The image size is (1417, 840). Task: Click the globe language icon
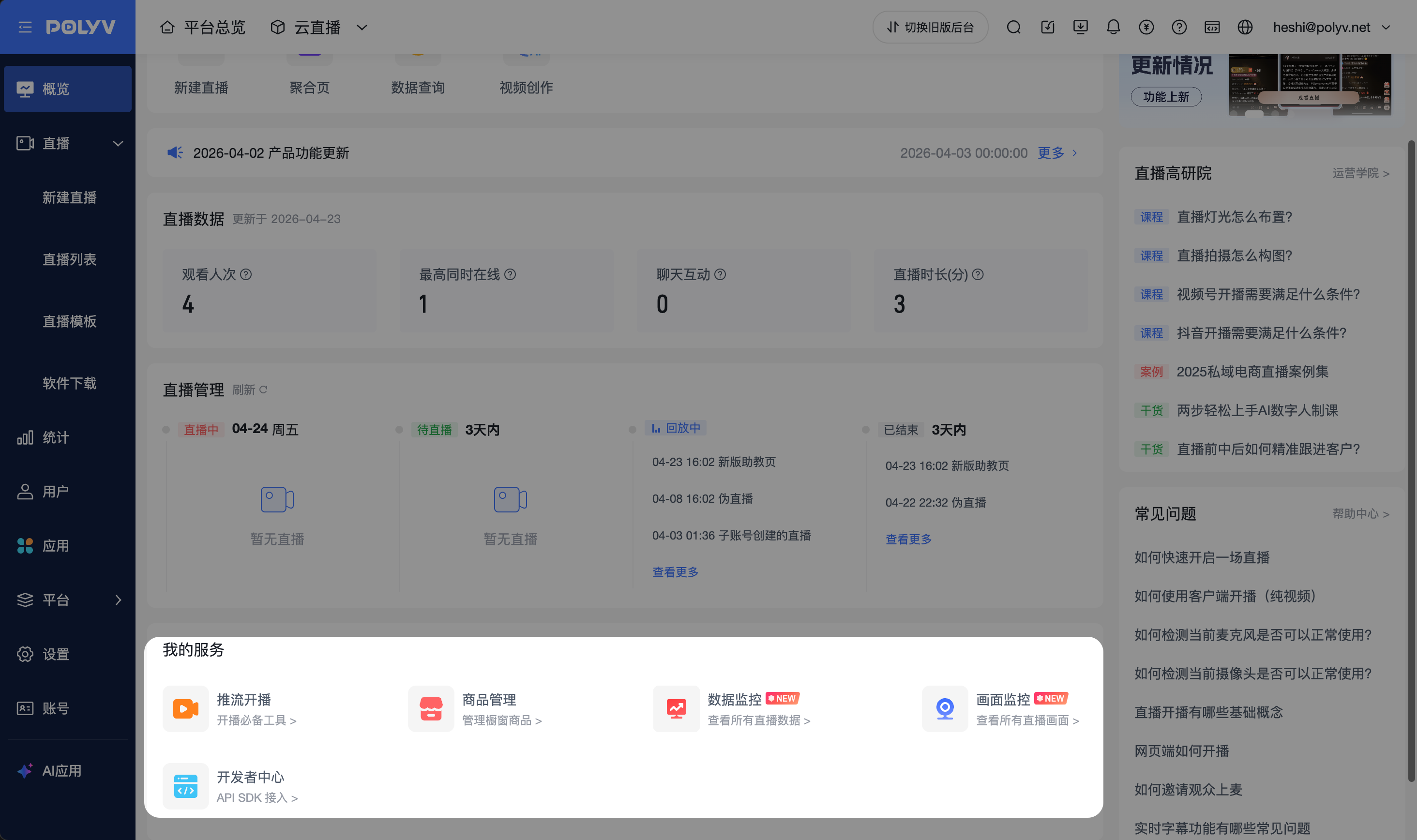1245,27
